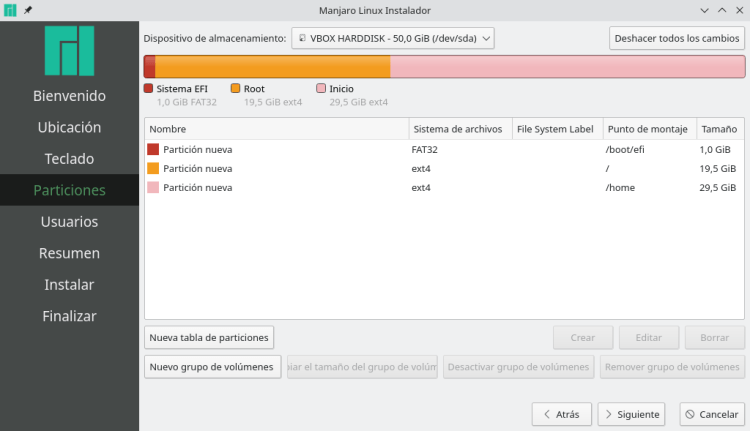Click Nueva tabla de particiones button

(x=209, y=338)
